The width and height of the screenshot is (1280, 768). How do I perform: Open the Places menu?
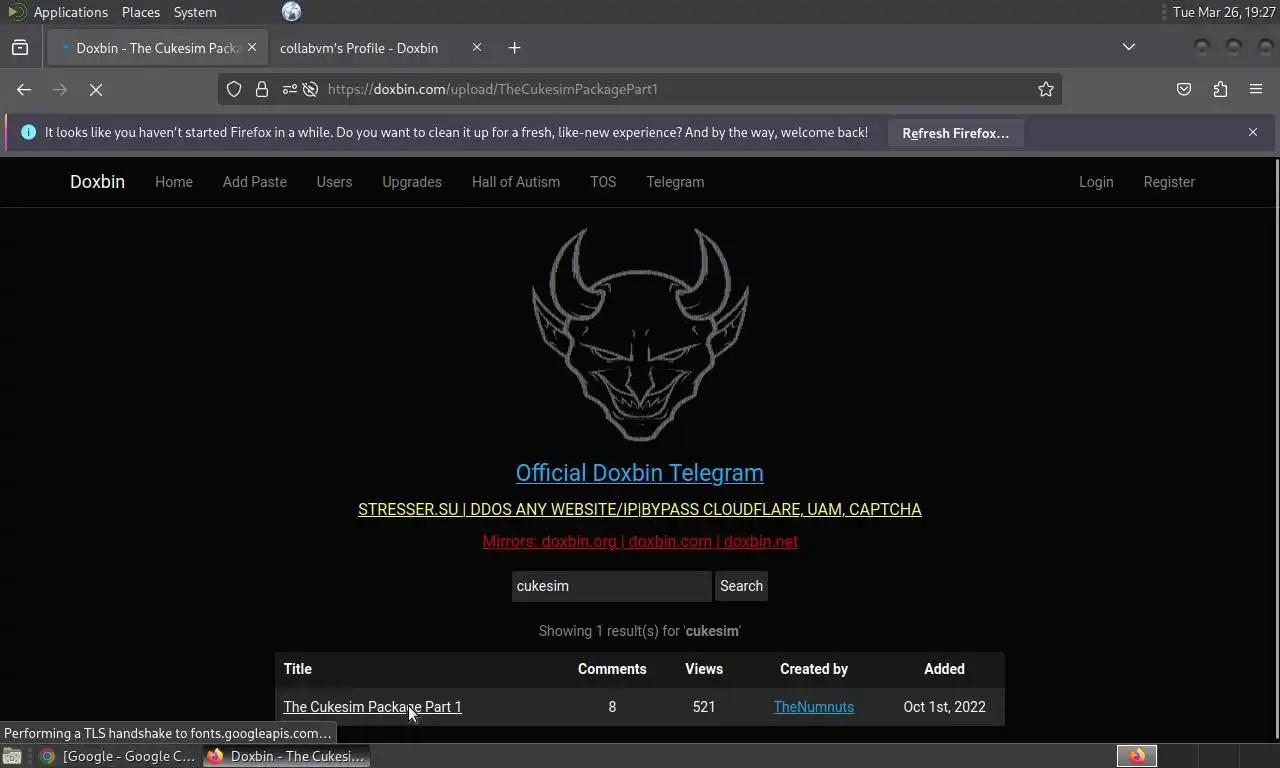tap(141, 12)
